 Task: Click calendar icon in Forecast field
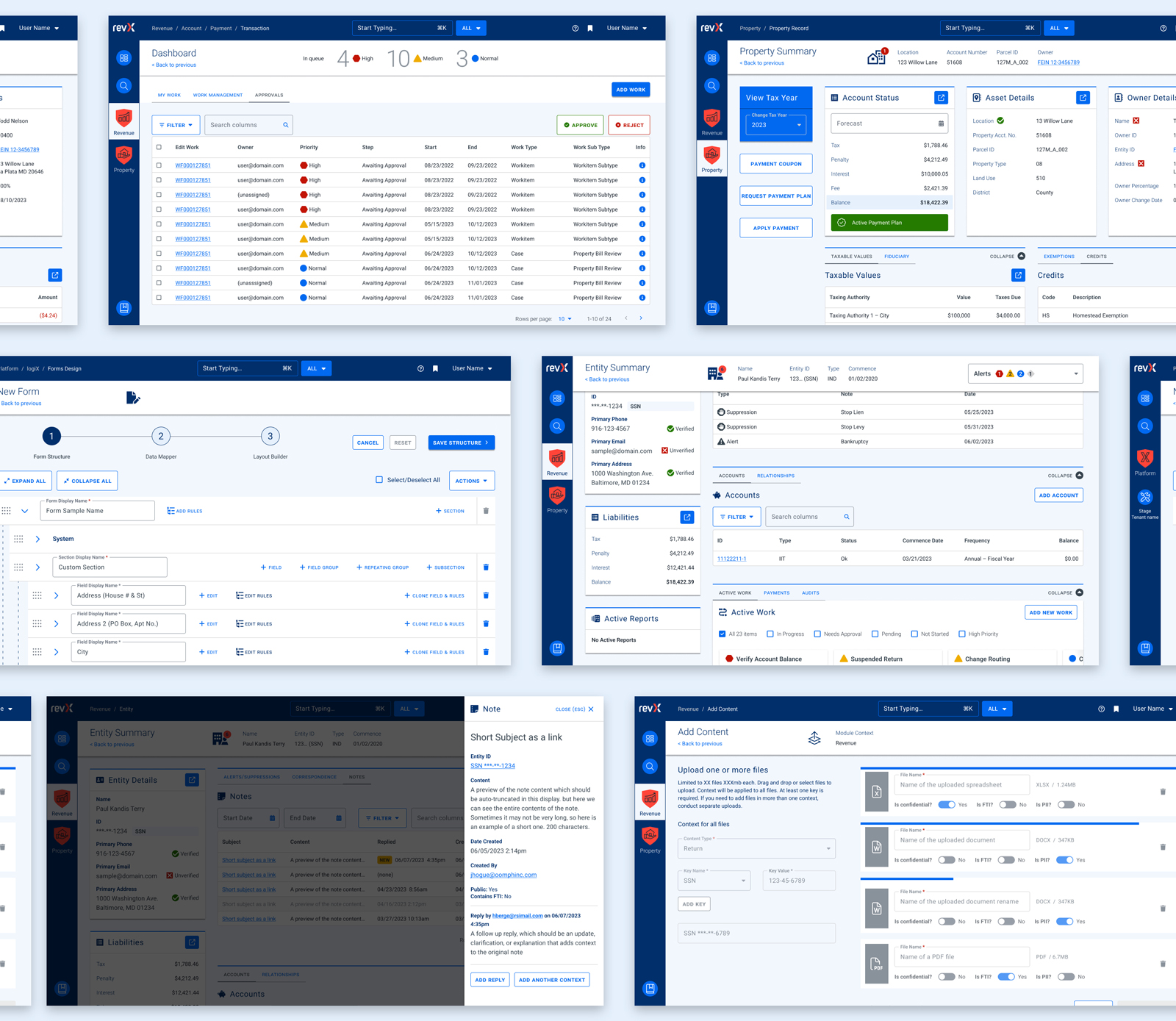click(x=941, y=123)
